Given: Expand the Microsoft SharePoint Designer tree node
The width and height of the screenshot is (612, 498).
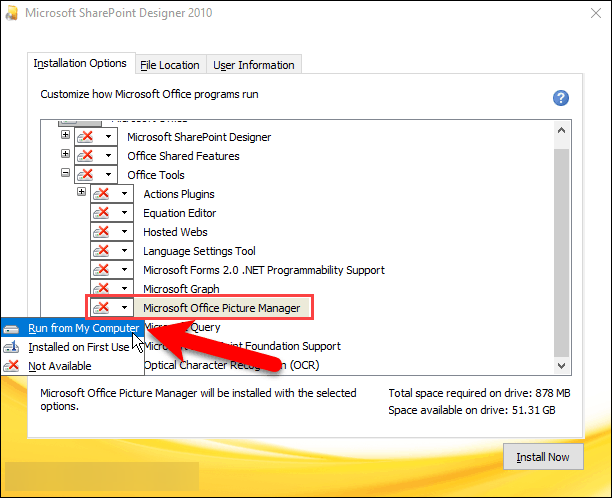Looking at the screenshot, I should (66, 135).
